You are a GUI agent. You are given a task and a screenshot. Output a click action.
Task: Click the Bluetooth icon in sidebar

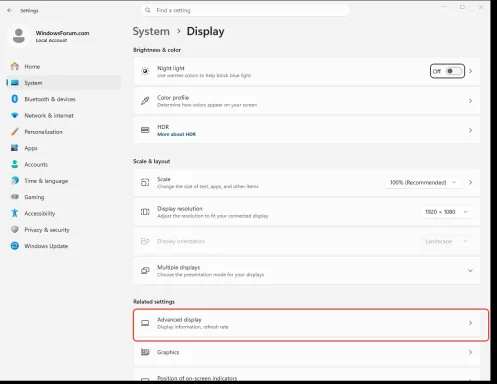tap(15, 99)
